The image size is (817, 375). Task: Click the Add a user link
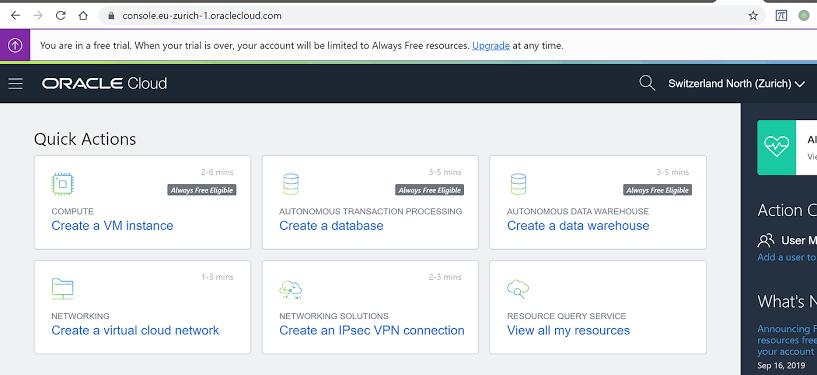point(787,257)
